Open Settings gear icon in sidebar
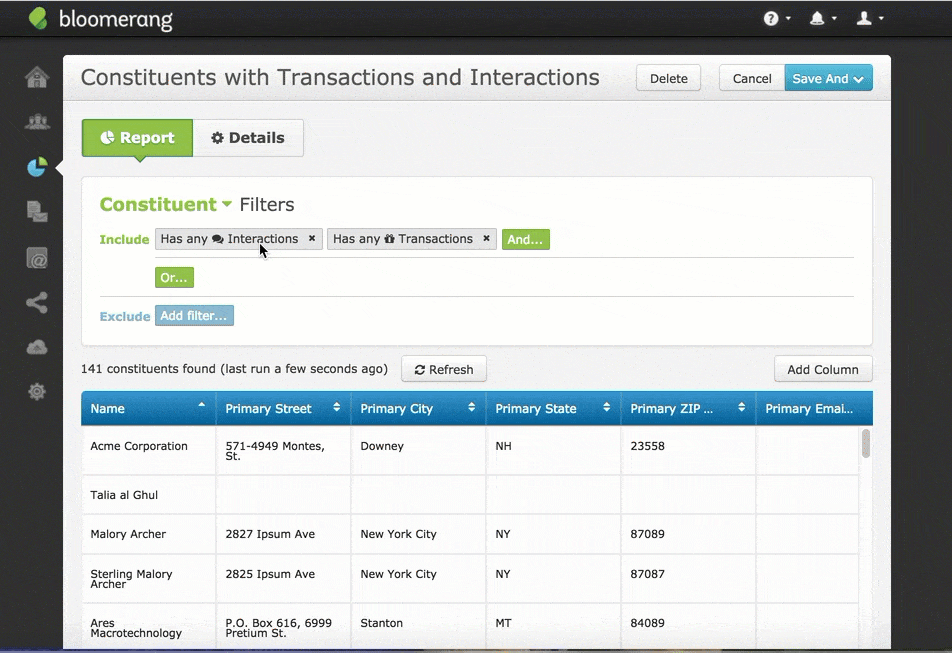Screen dimensions: 952x653 (x=37, y=392)
